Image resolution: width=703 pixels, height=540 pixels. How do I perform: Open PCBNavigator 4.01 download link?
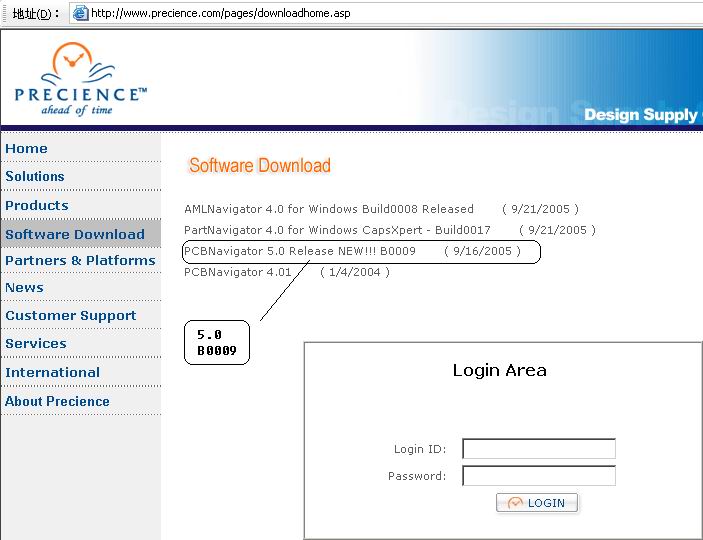[238, 272]
